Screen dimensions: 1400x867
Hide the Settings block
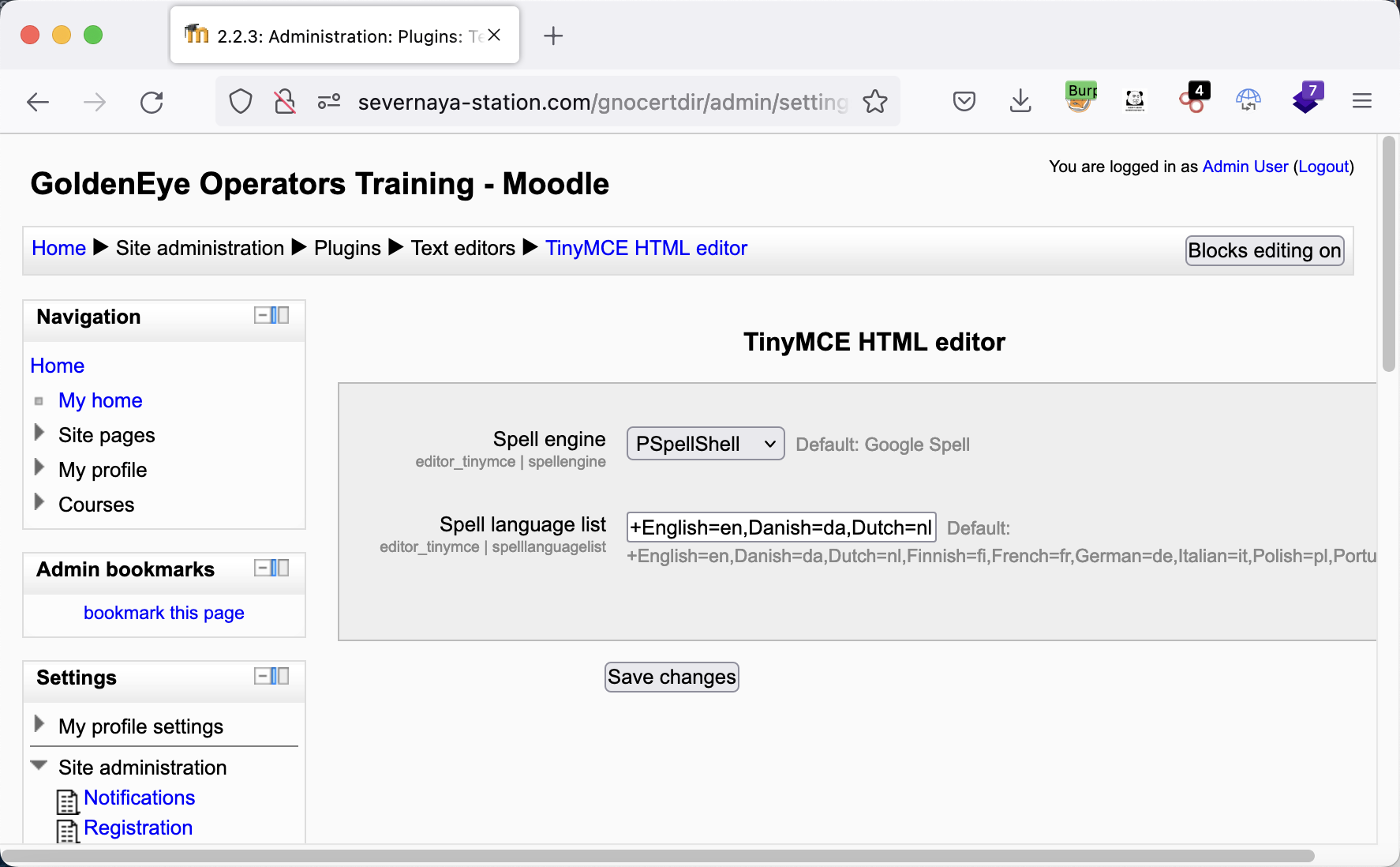tap(262, 677)
